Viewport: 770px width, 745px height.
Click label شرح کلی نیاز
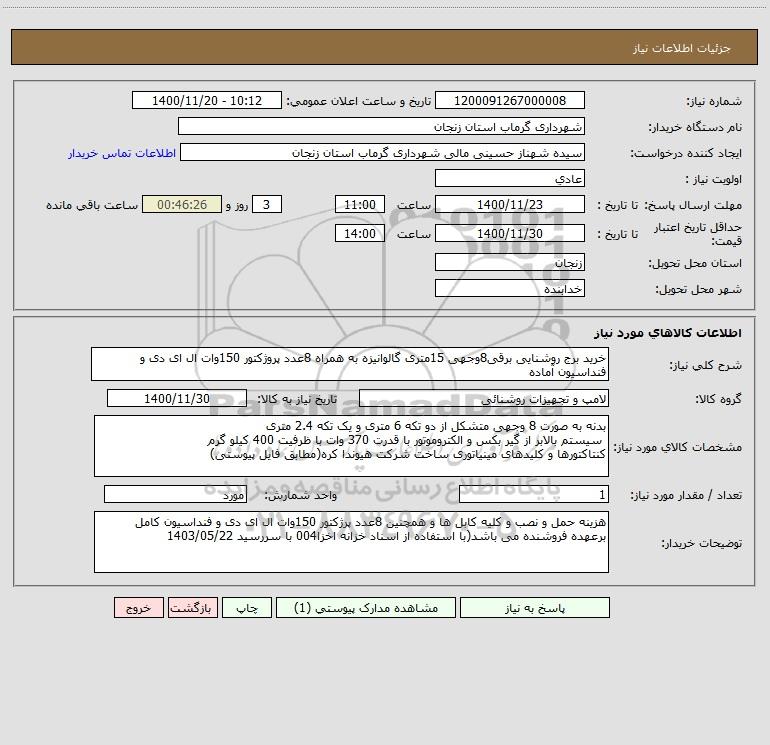pos(706,366)
